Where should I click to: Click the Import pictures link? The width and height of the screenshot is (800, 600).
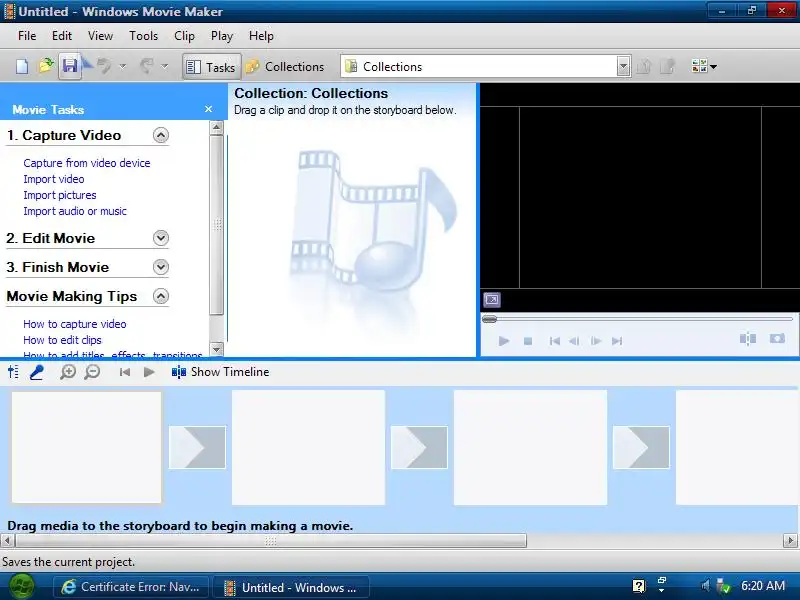(x=60, y=195)
